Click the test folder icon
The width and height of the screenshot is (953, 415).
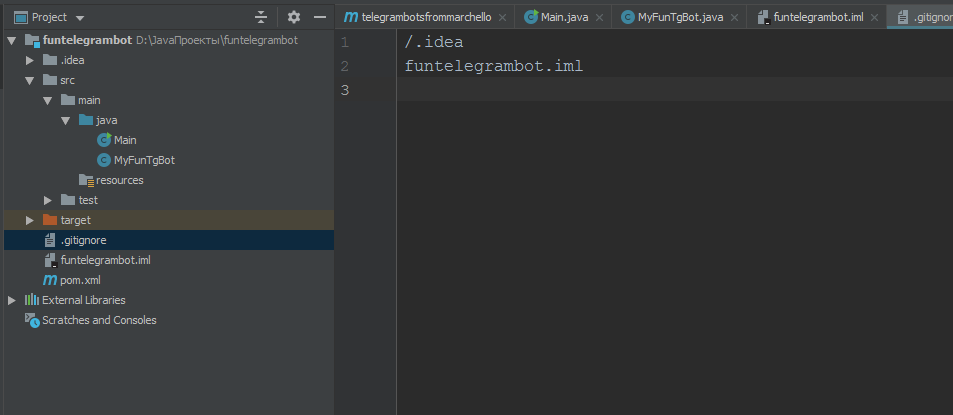tap(67, 200)
